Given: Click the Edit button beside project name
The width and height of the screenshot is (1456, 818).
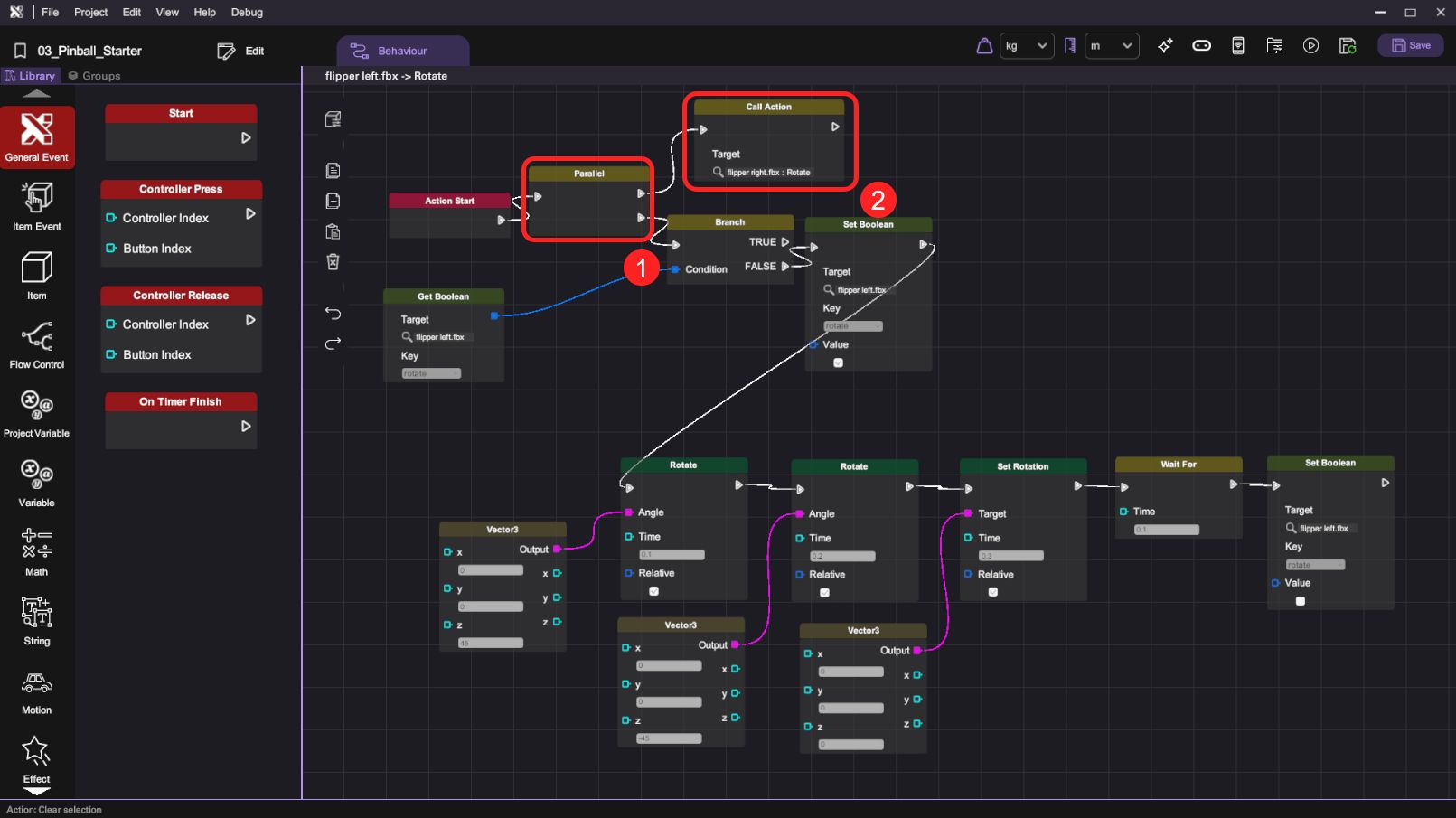Looking at the screenshot, I should [241, 52].
